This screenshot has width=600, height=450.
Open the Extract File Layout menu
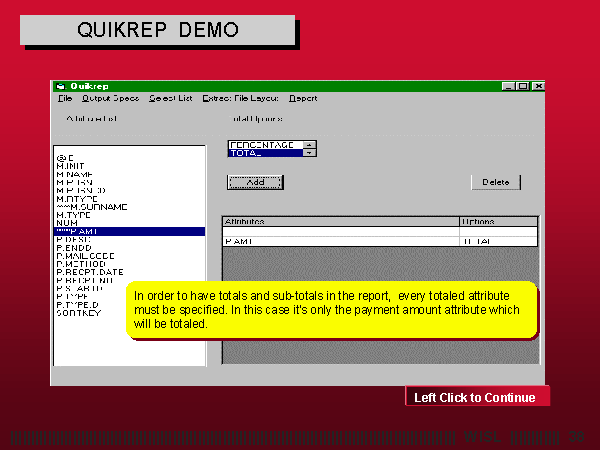point(241,98)
